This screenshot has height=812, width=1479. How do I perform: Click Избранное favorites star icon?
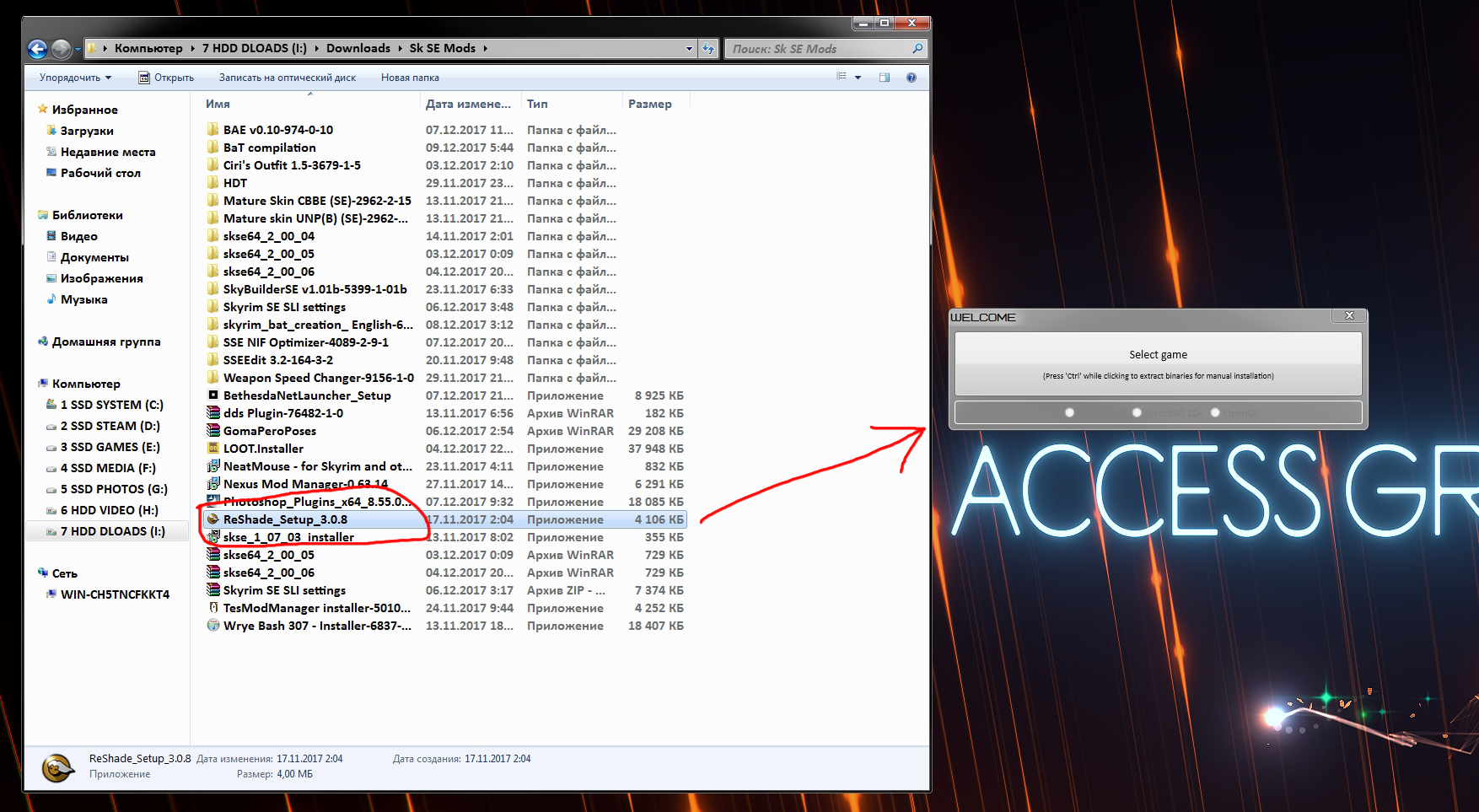[x=43, y=109]
